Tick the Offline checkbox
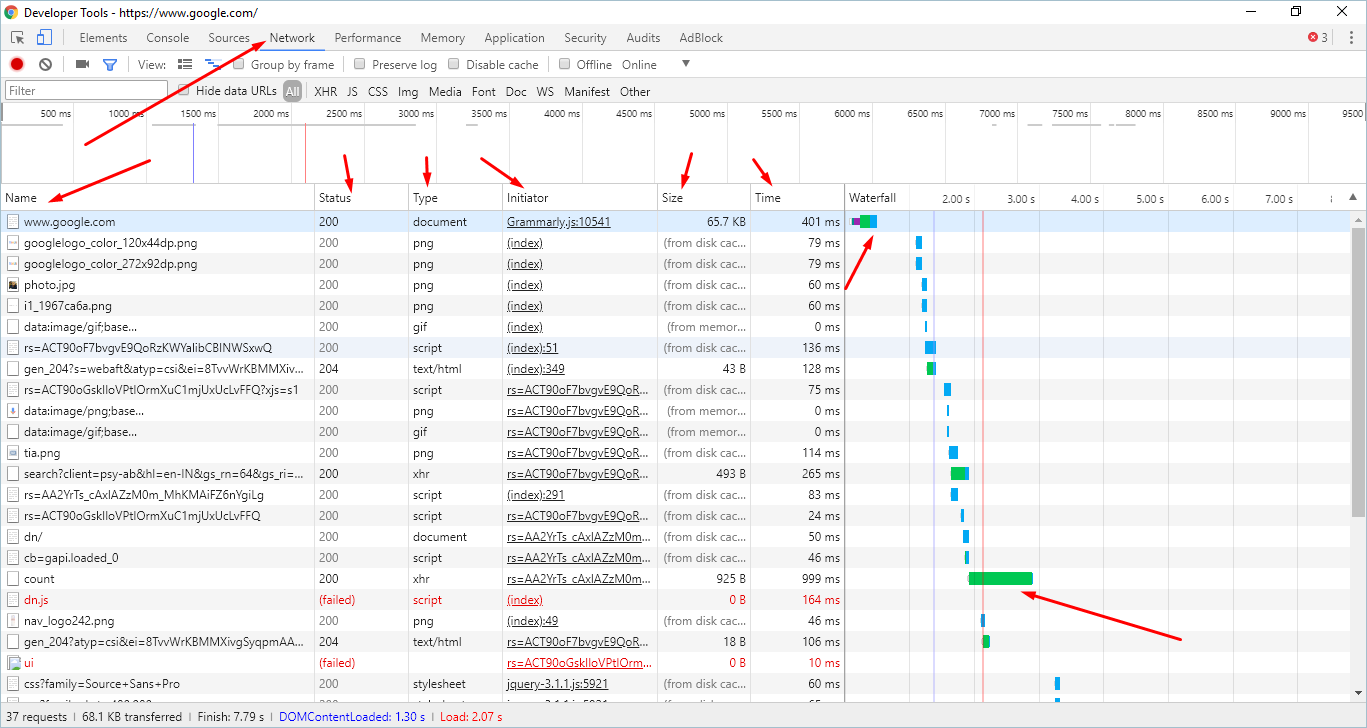 click(x=565, y=64)
